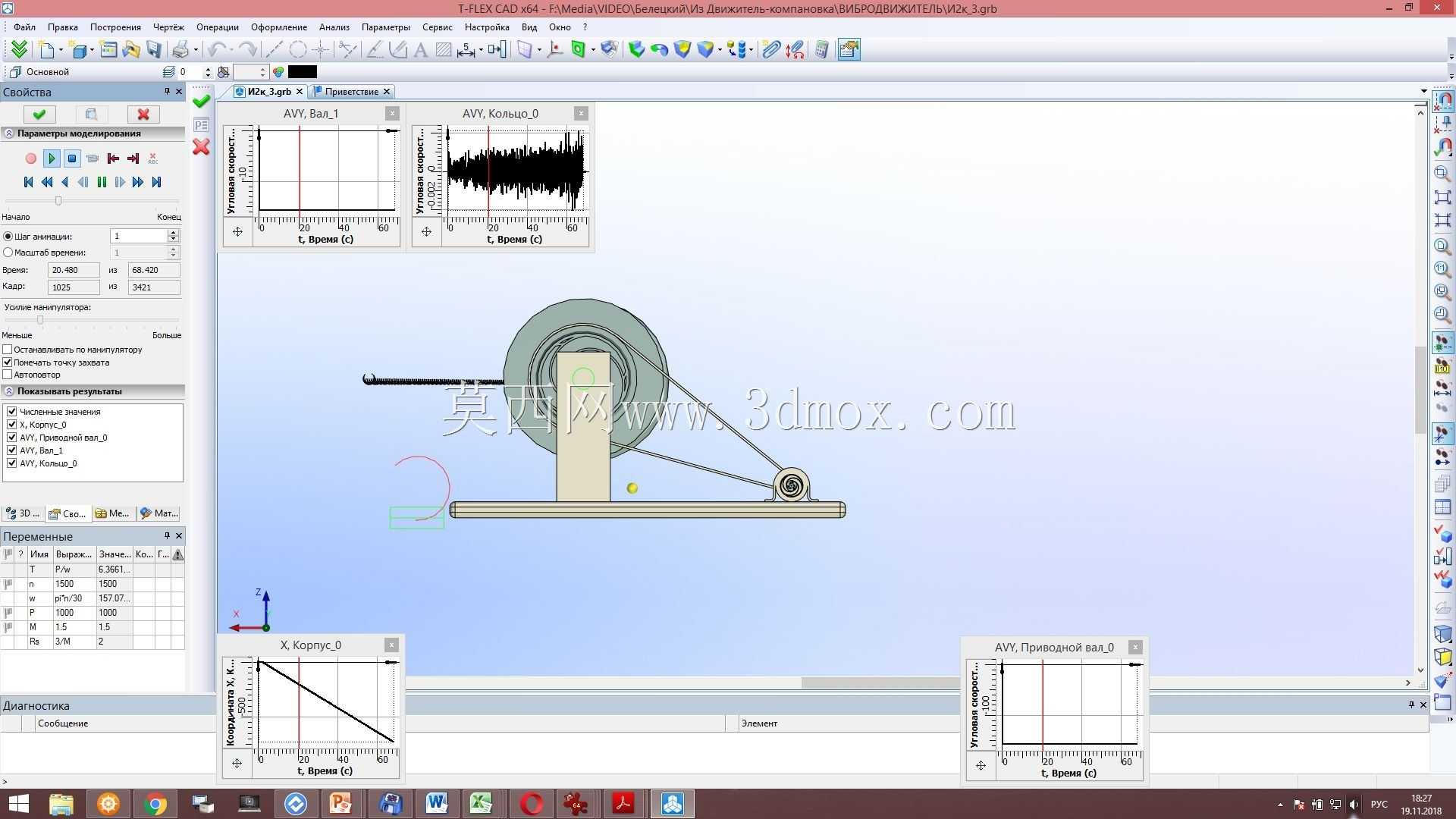Click the paperclip links icon in toolbar

771,50
